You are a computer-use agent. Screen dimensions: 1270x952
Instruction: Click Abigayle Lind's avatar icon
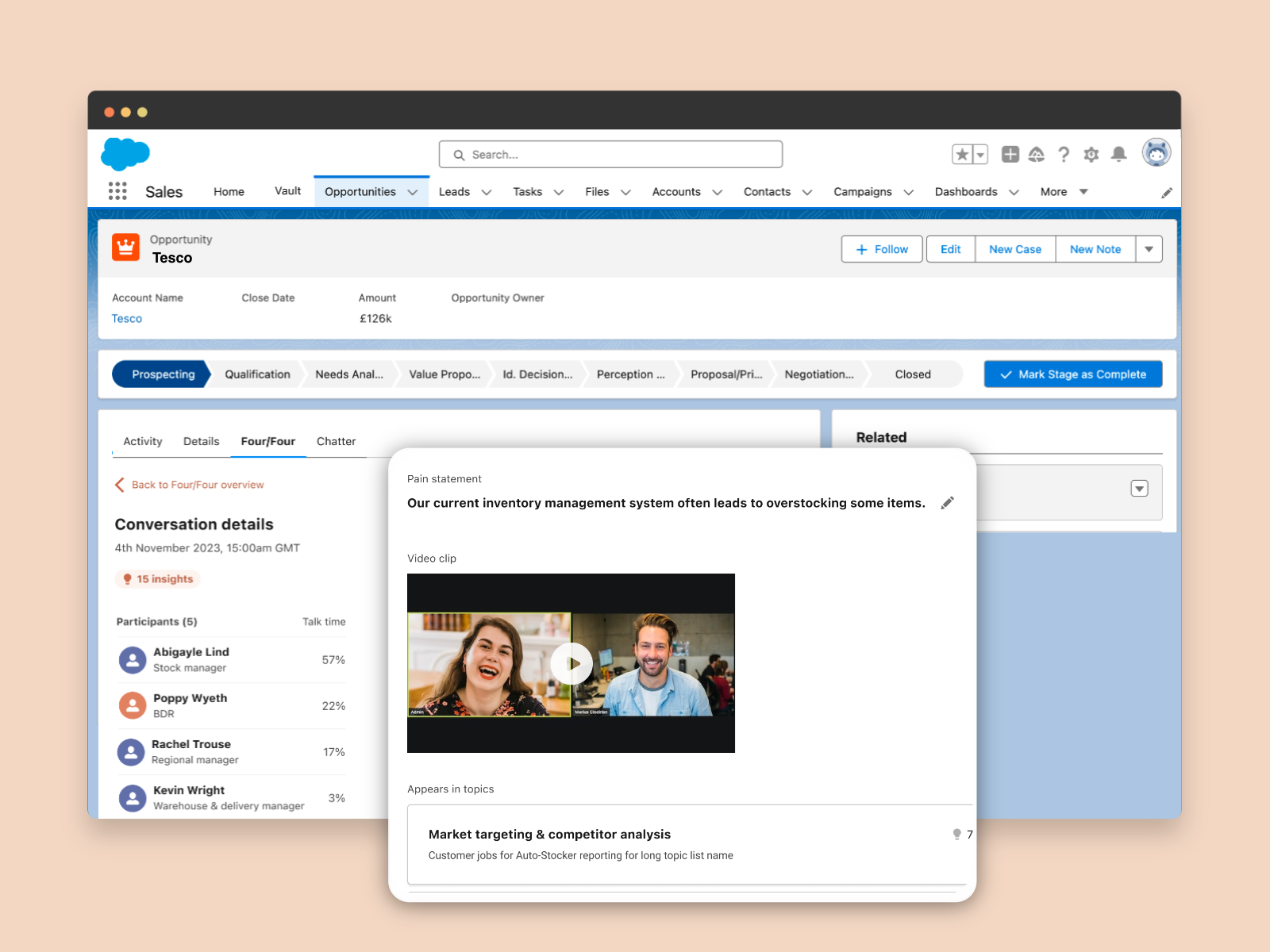[x=133, y=660]
